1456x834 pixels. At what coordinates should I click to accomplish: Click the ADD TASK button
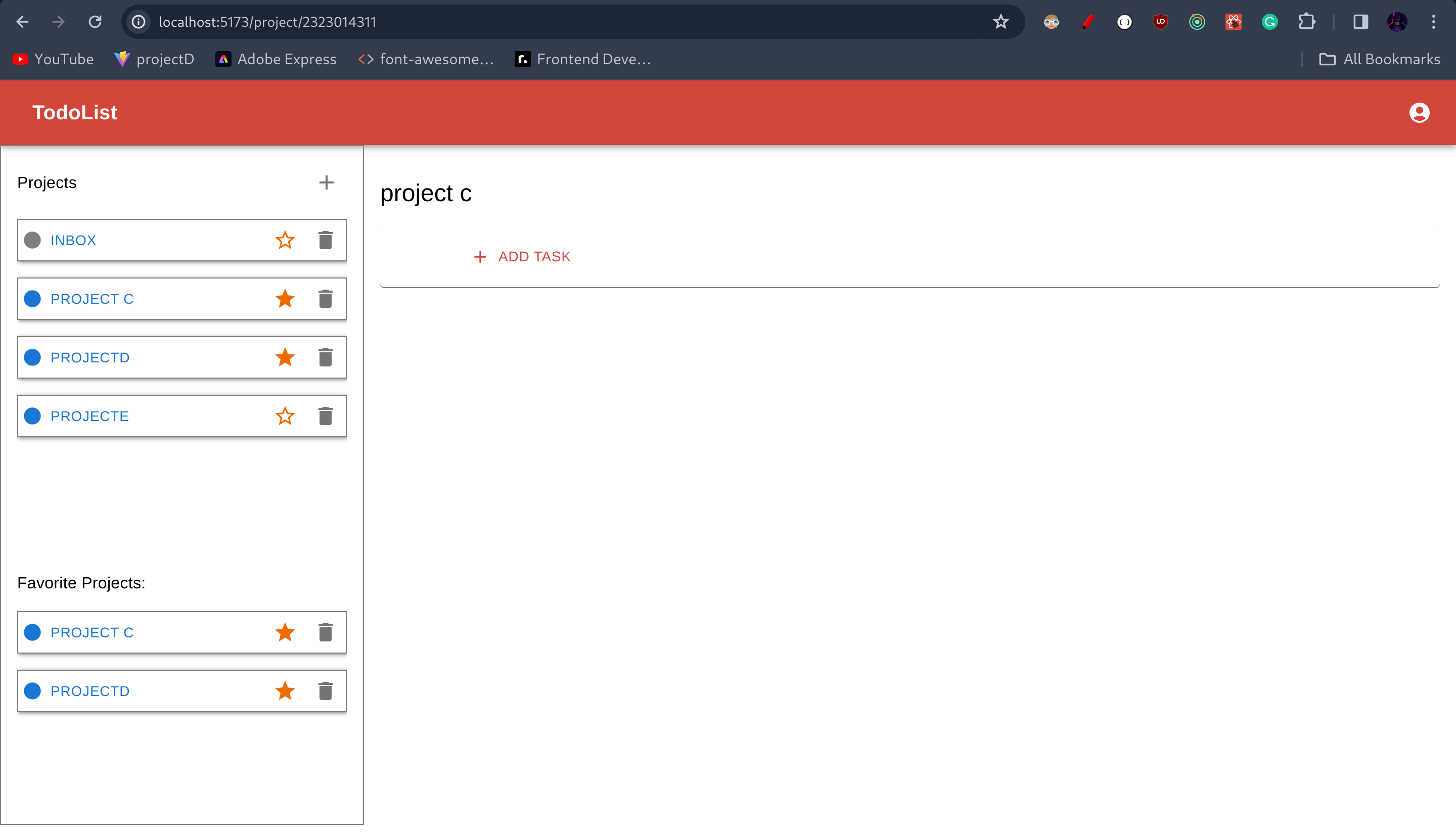522,257
